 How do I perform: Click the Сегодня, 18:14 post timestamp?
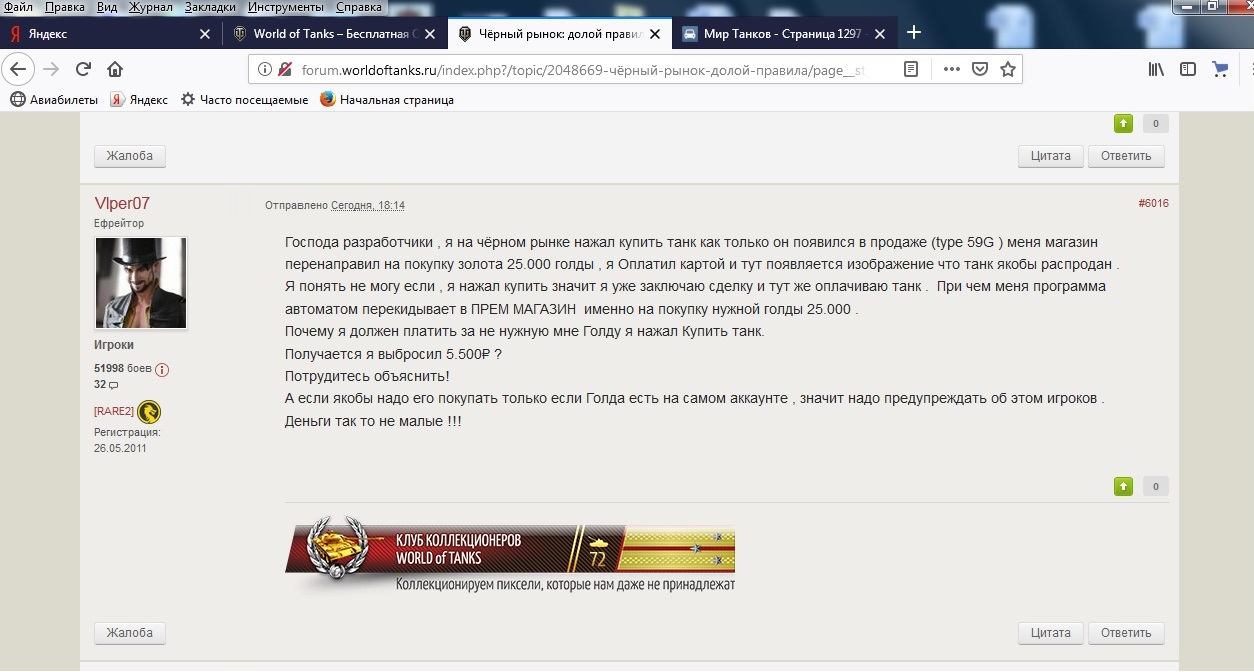click(368, 205)
